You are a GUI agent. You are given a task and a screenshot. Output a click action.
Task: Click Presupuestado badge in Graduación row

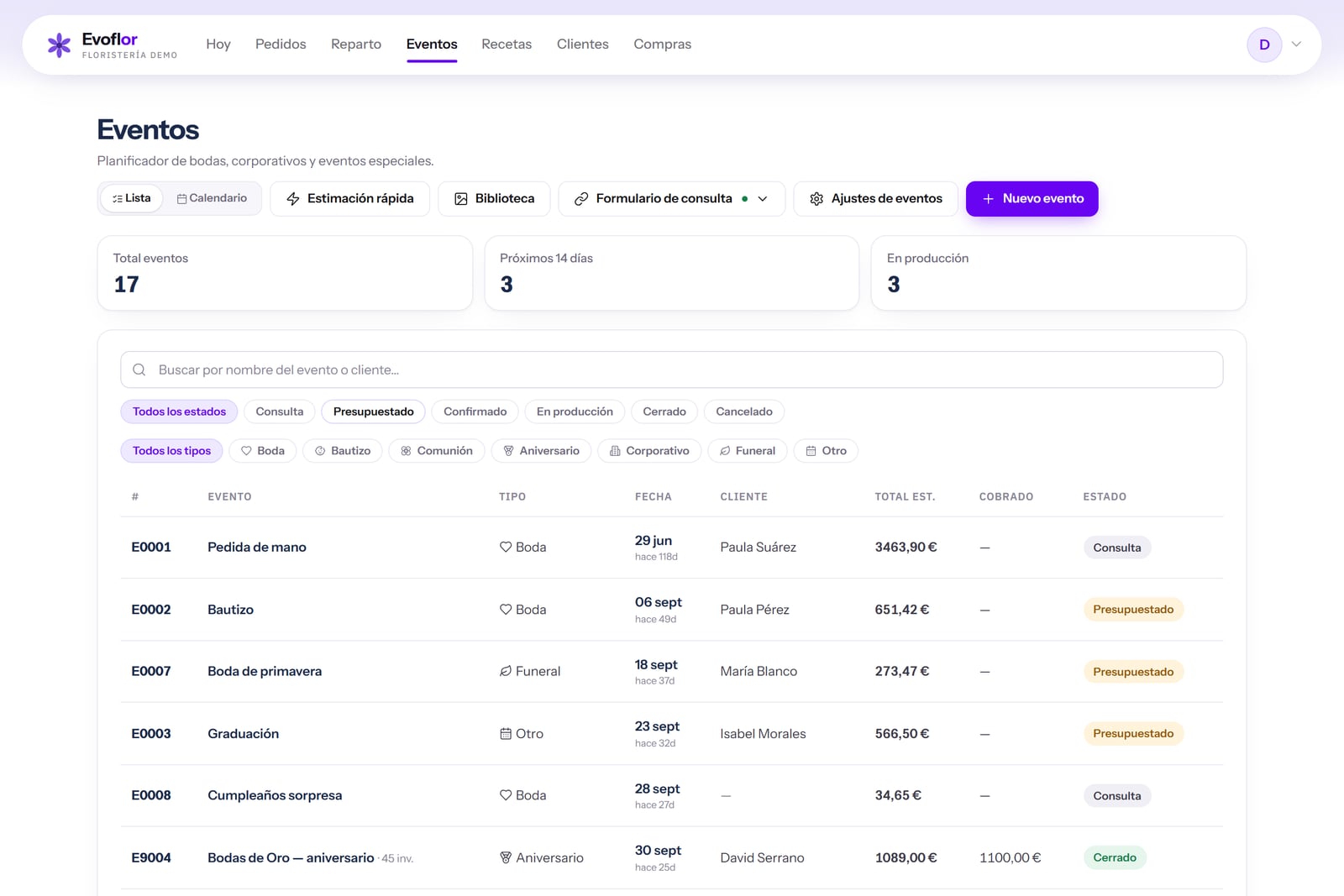(1133, 734)
